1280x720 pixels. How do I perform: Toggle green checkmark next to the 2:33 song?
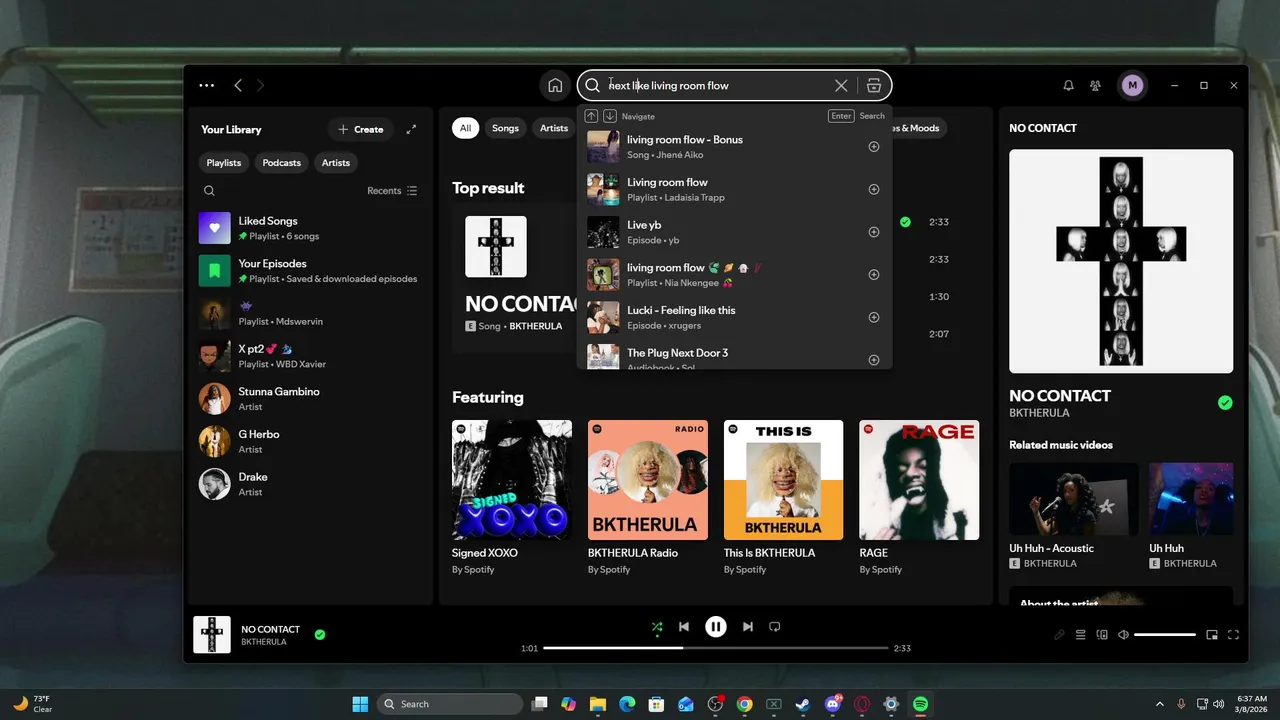pos(905,222)
